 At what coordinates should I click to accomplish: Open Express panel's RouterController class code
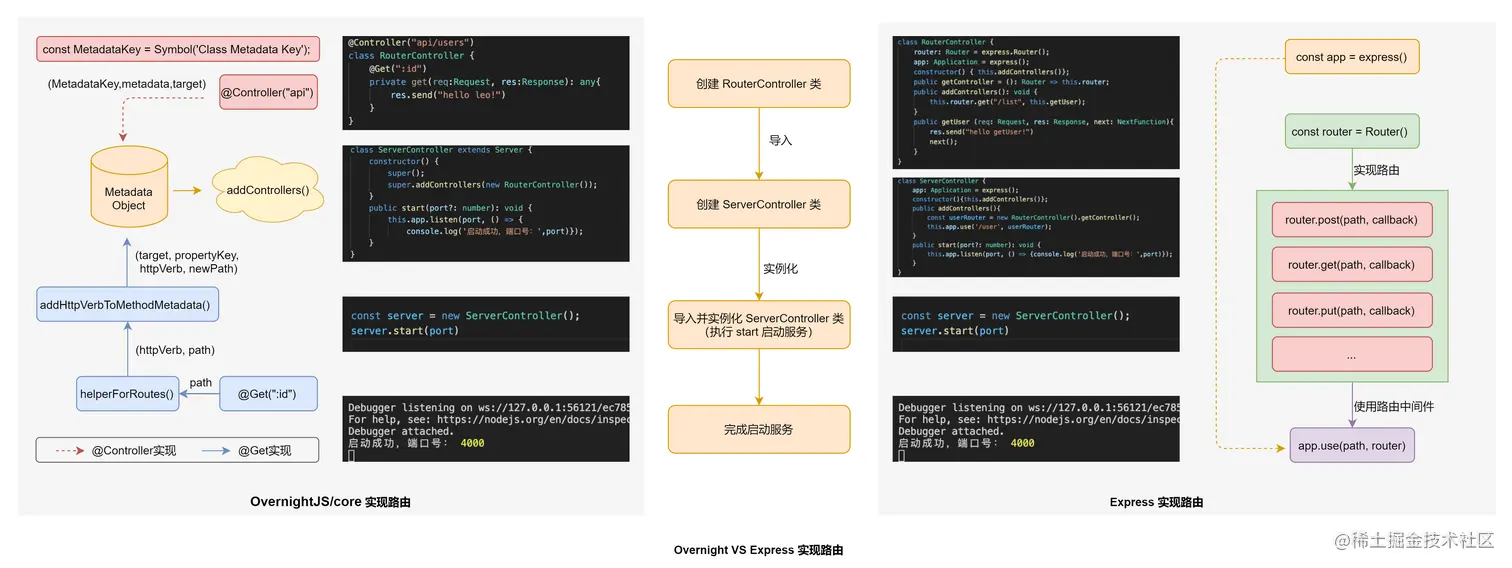[x=1036, y=101]
